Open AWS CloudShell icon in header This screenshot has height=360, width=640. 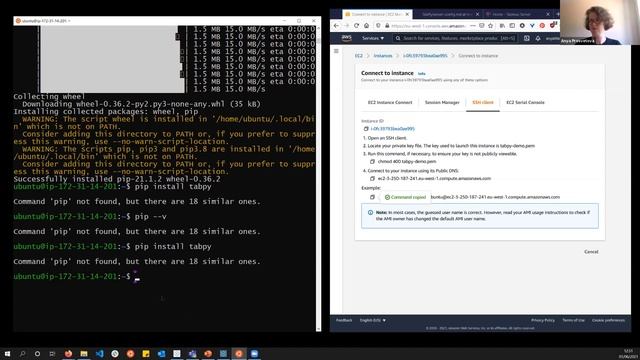527,38
